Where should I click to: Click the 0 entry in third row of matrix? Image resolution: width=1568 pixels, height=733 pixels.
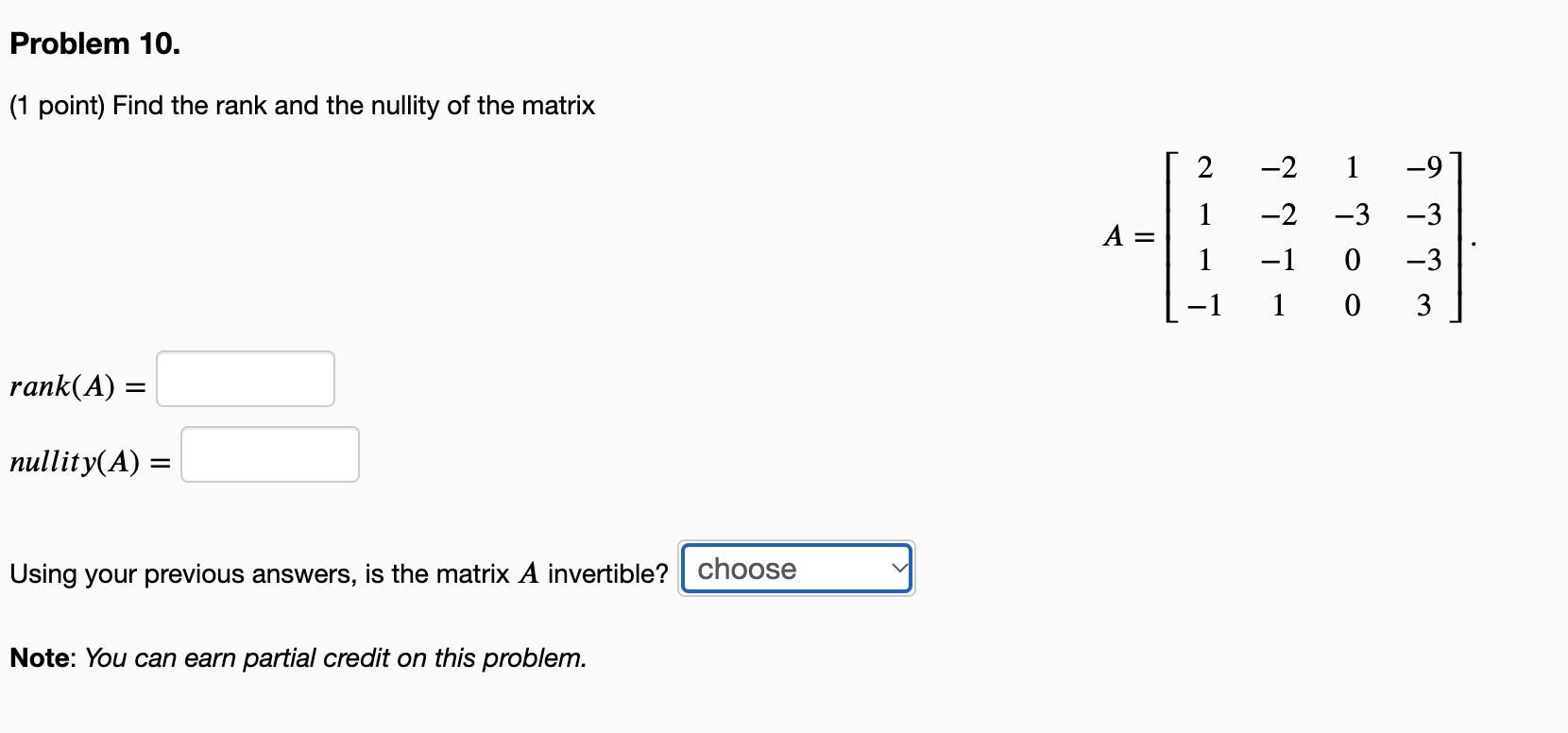point(1352,260)
